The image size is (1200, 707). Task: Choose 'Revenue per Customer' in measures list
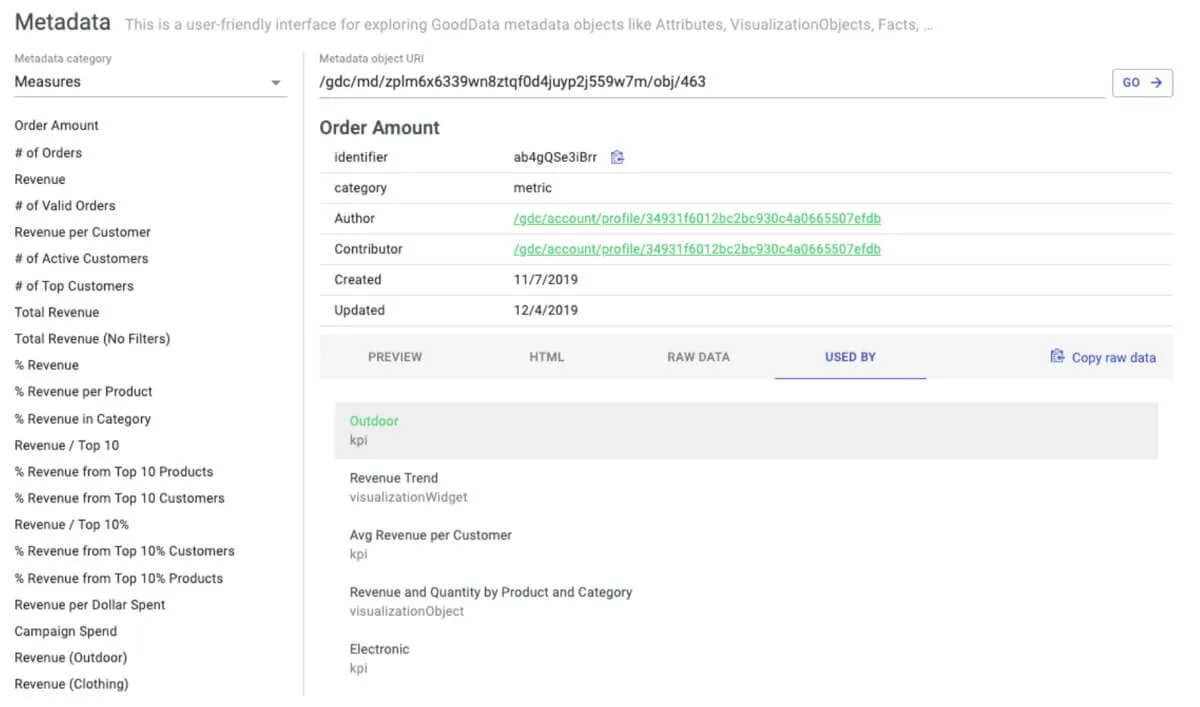click(82, 232)
